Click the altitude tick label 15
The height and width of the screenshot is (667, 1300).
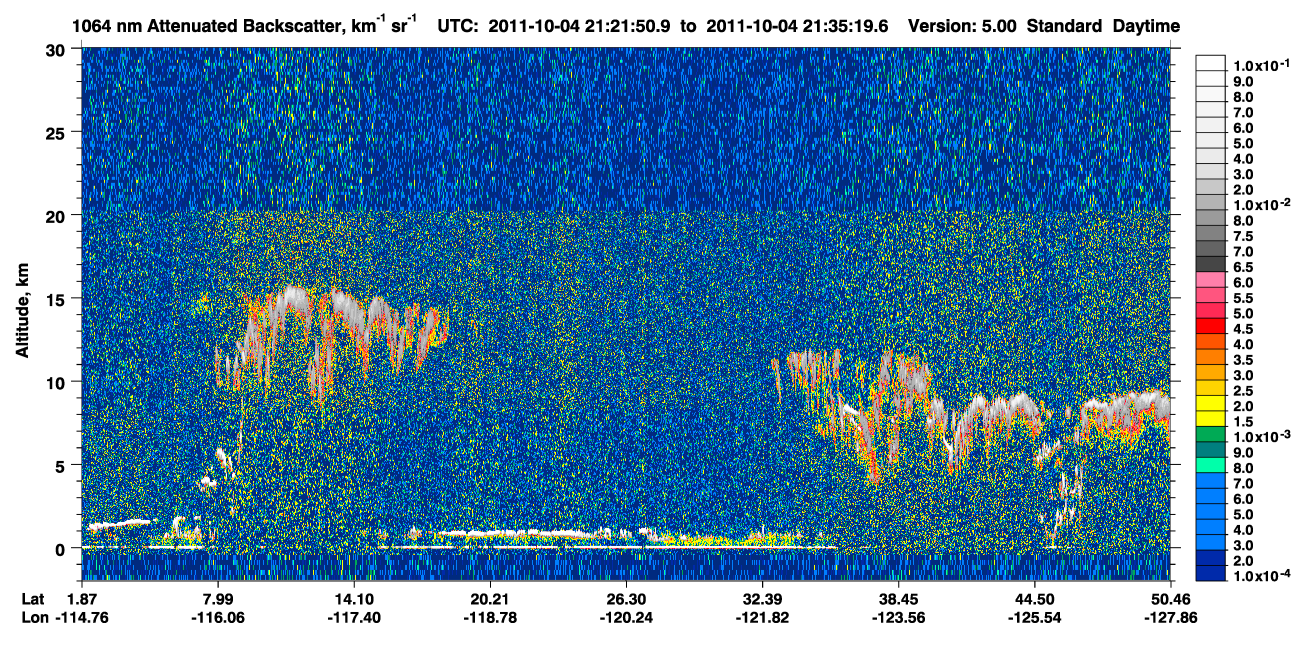[56, 298]
